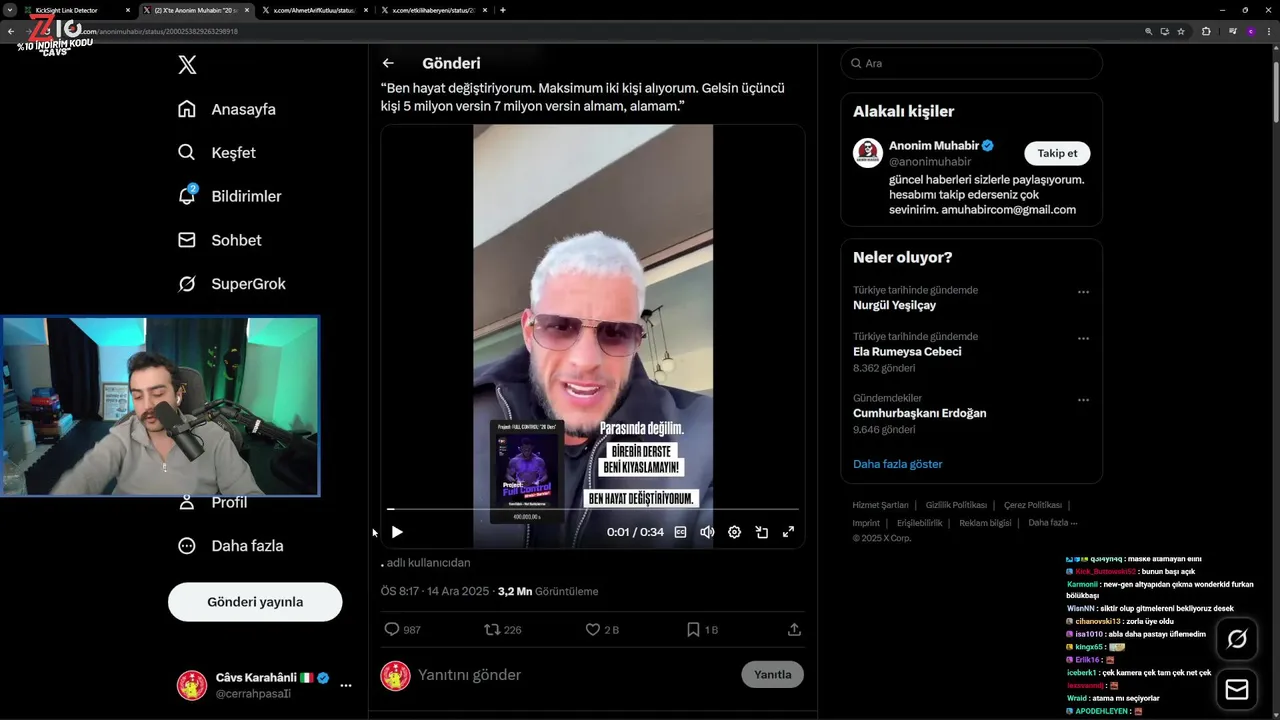Open the Grok floating button
Screen dimensions: 1280x720
coord(1237,639)
